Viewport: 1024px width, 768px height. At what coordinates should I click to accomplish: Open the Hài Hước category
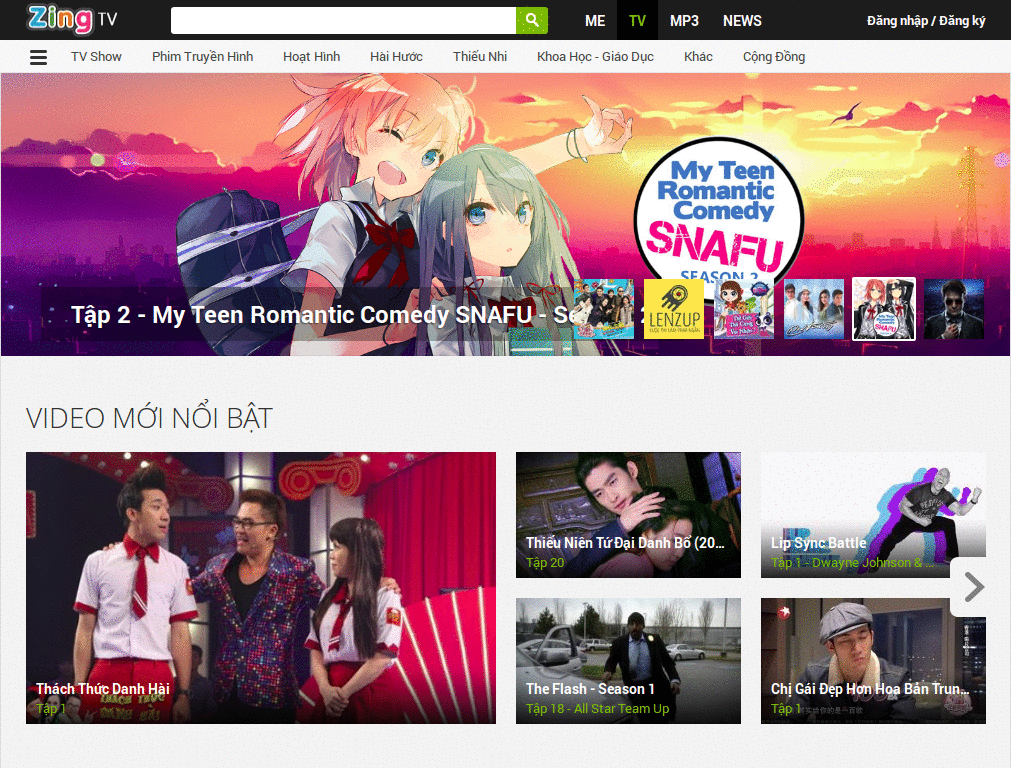pyautogui.click(x=396, y=57)
